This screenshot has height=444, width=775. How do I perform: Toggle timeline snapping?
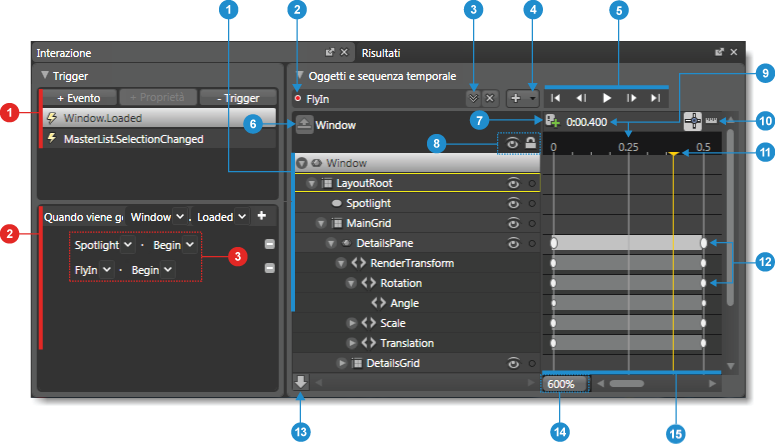[692, 121]
